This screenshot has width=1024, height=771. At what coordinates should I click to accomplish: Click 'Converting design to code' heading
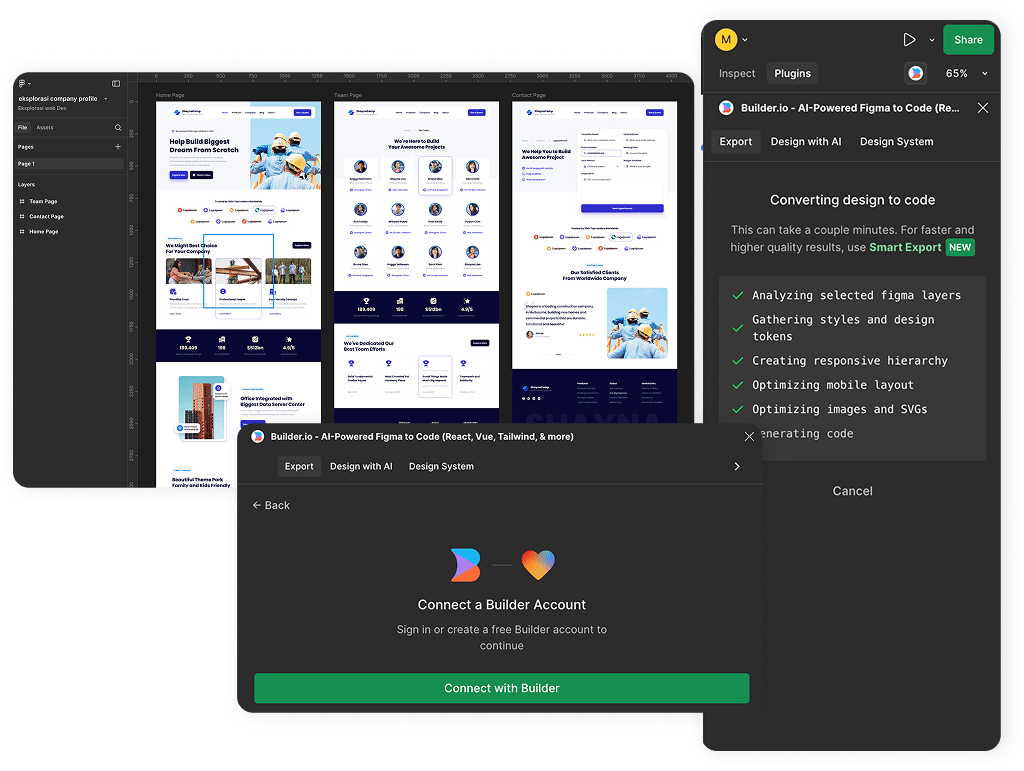[x=852, y=200]
